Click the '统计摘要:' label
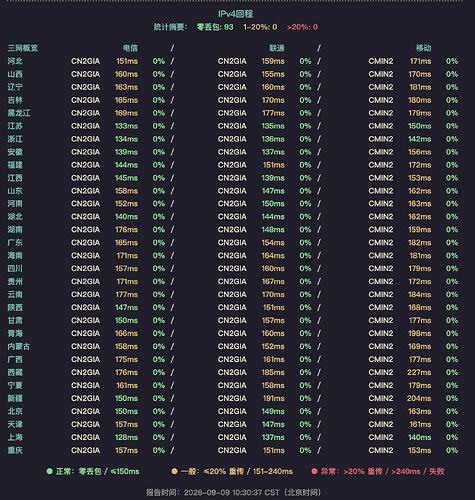 [x=170, y=27]
